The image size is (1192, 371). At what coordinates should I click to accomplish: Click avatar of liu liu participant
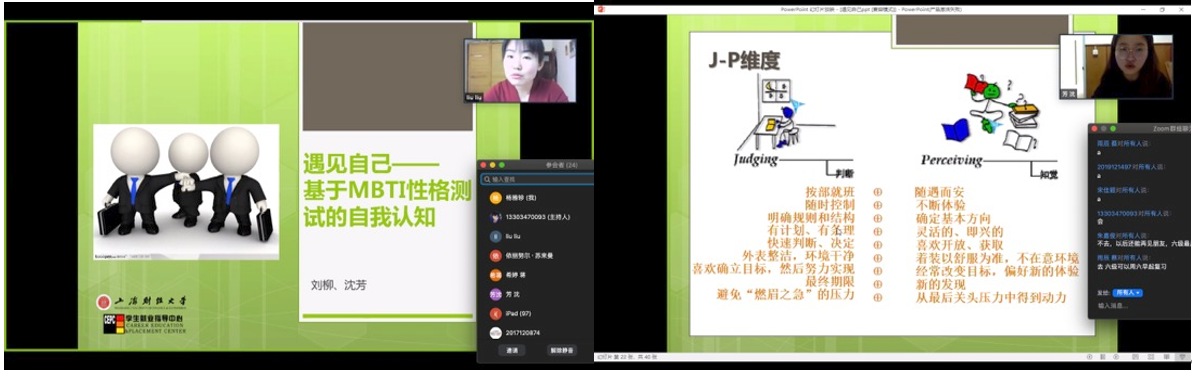[495, 236]
